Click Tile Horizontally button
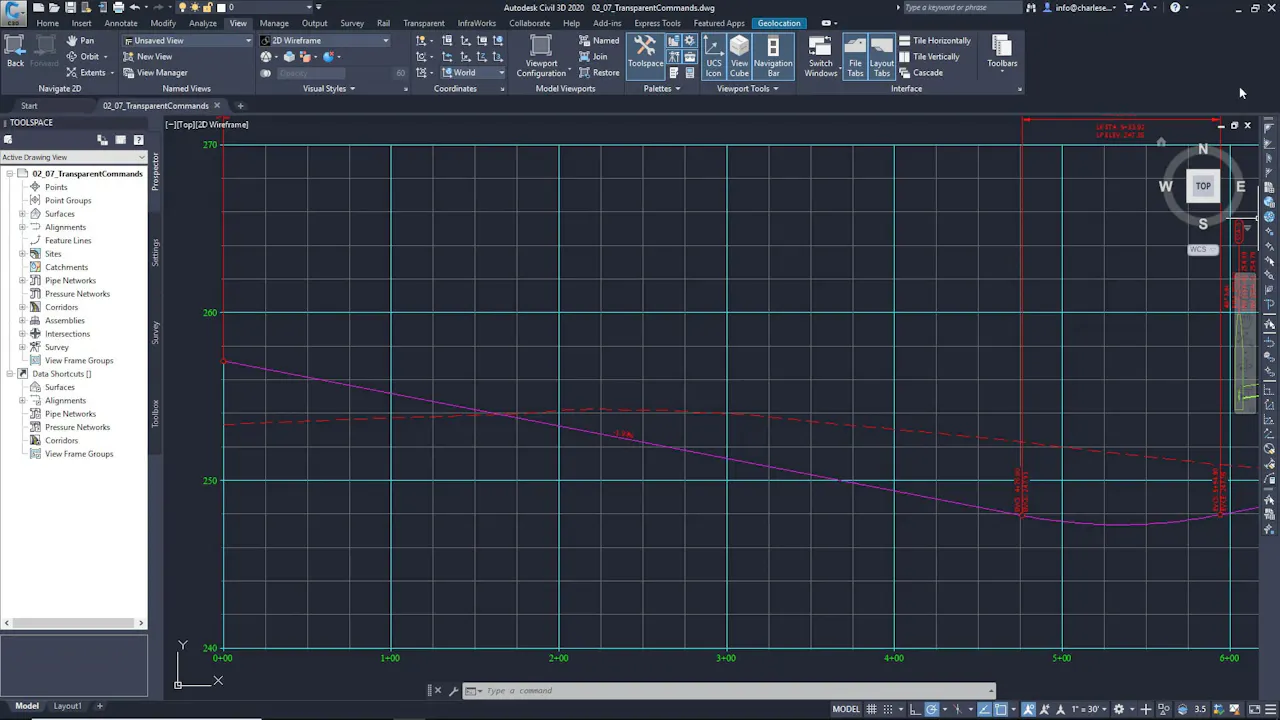This screenshot has height=720, width=1280. coord(935,41)
